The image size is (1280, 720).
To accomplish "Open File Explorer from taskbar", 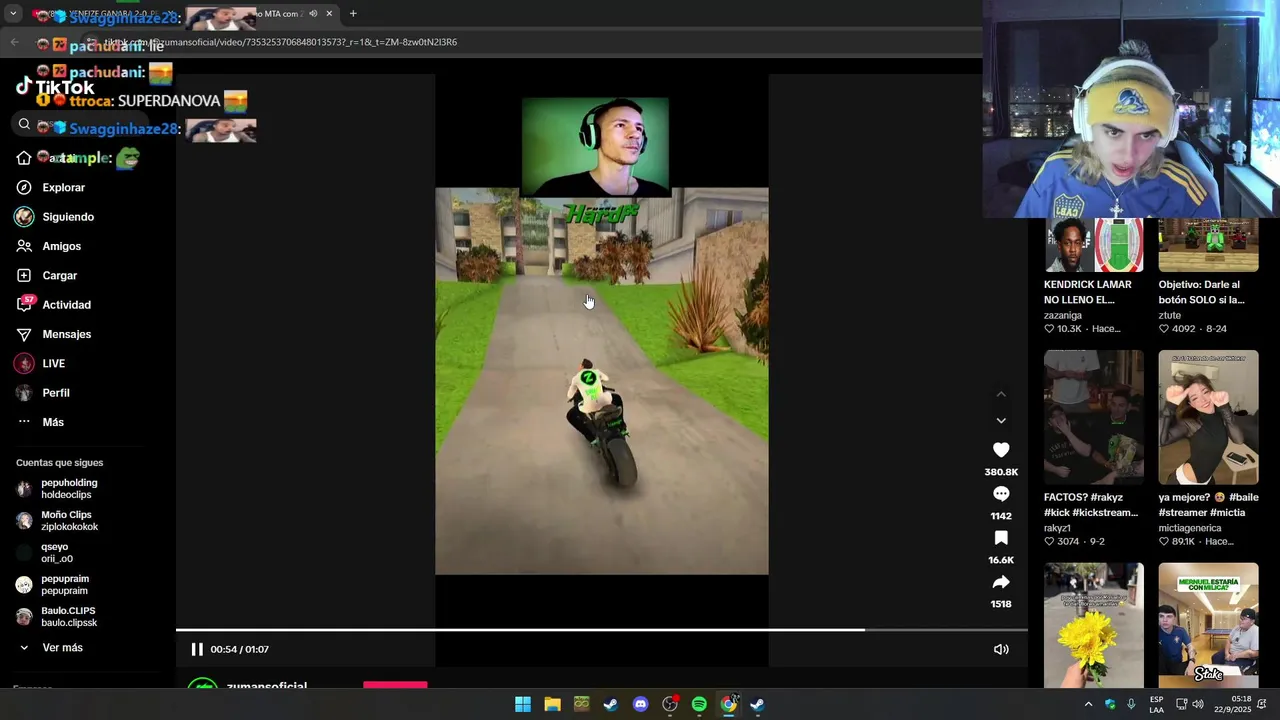I will pyautogui.click(x=552, y=704).
